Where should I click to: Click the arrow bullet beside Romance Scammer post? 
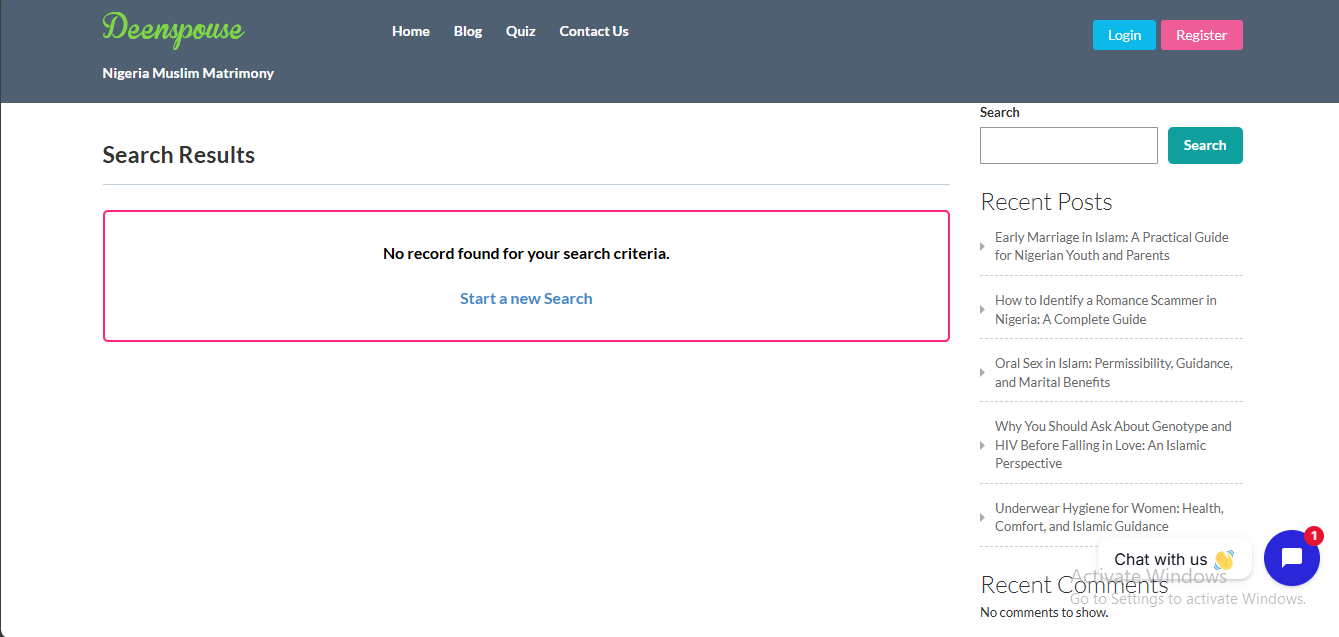tap(982, 310)
